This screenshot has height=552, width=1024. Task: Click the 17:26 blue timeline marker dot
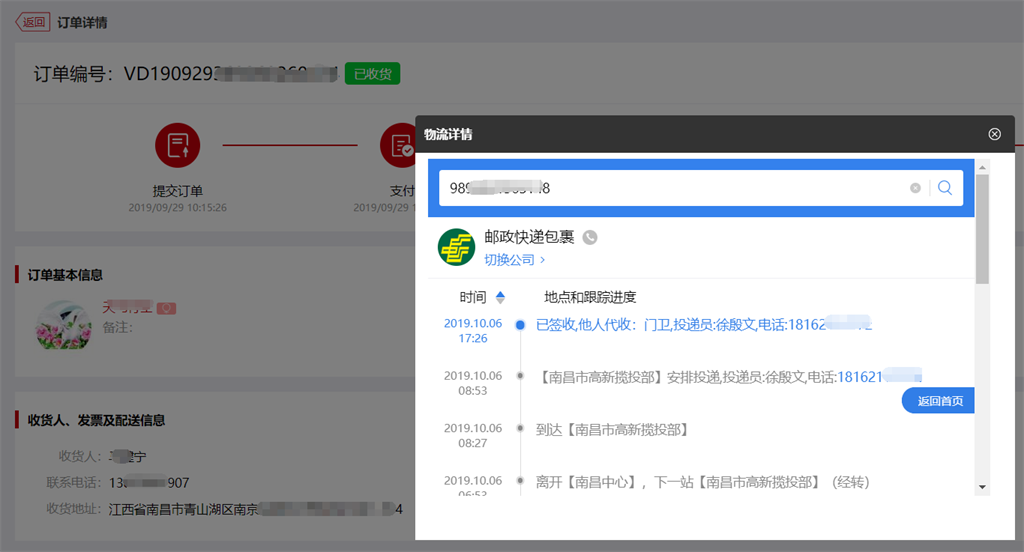pos(520,325)
